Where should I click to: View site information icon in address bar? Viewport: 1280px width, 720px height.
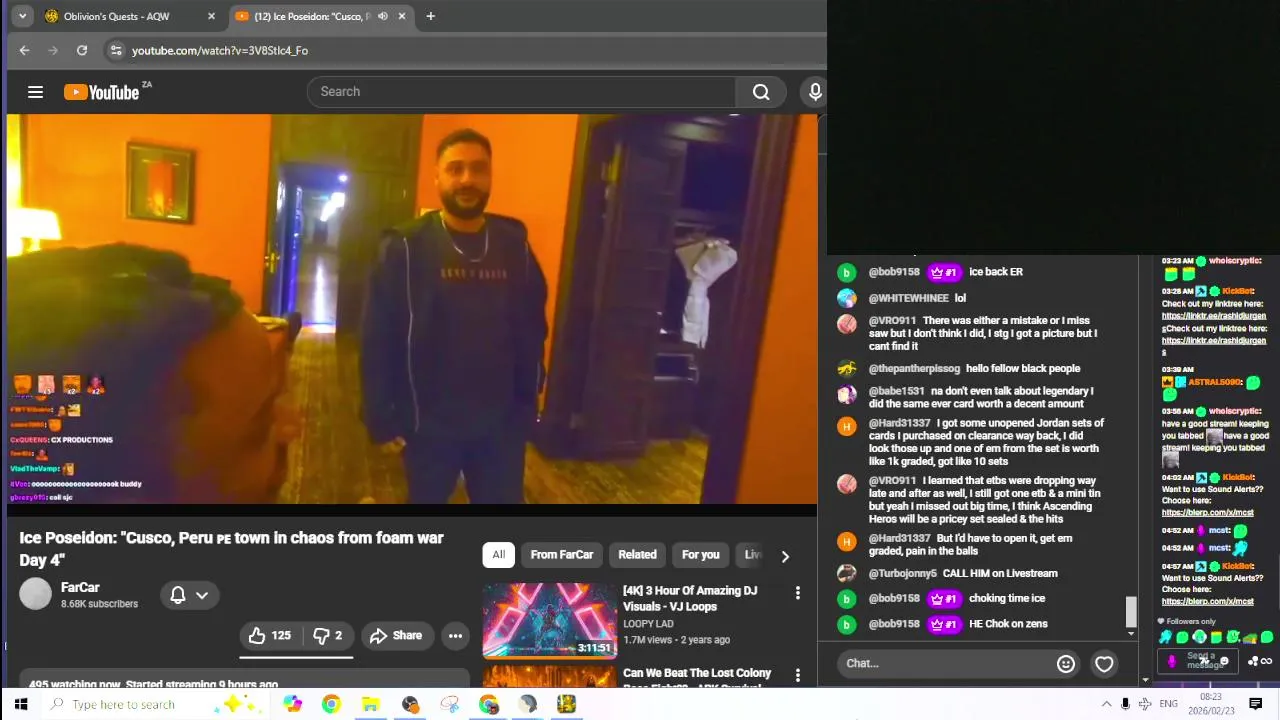pyautogui.click(x=116, y=50)
